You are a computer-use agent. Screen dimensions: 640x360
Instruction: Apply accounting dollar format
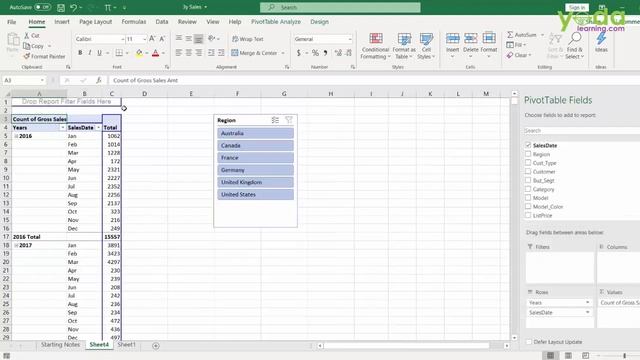click(299, 53)
